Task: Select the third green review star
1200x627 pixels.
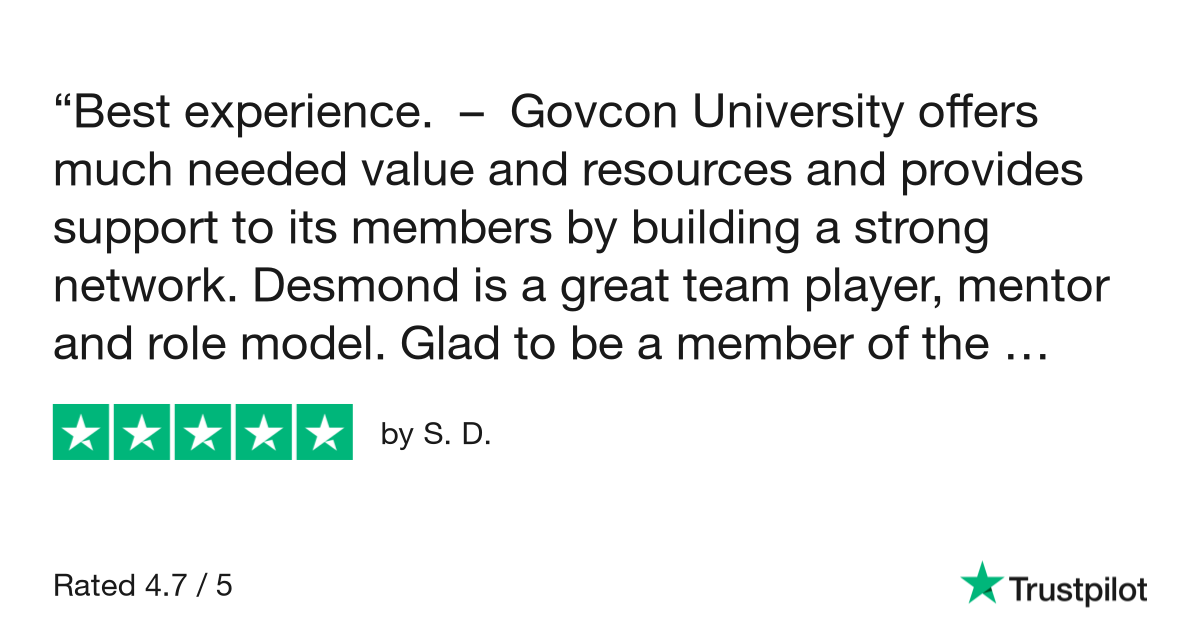Action: 202,432
